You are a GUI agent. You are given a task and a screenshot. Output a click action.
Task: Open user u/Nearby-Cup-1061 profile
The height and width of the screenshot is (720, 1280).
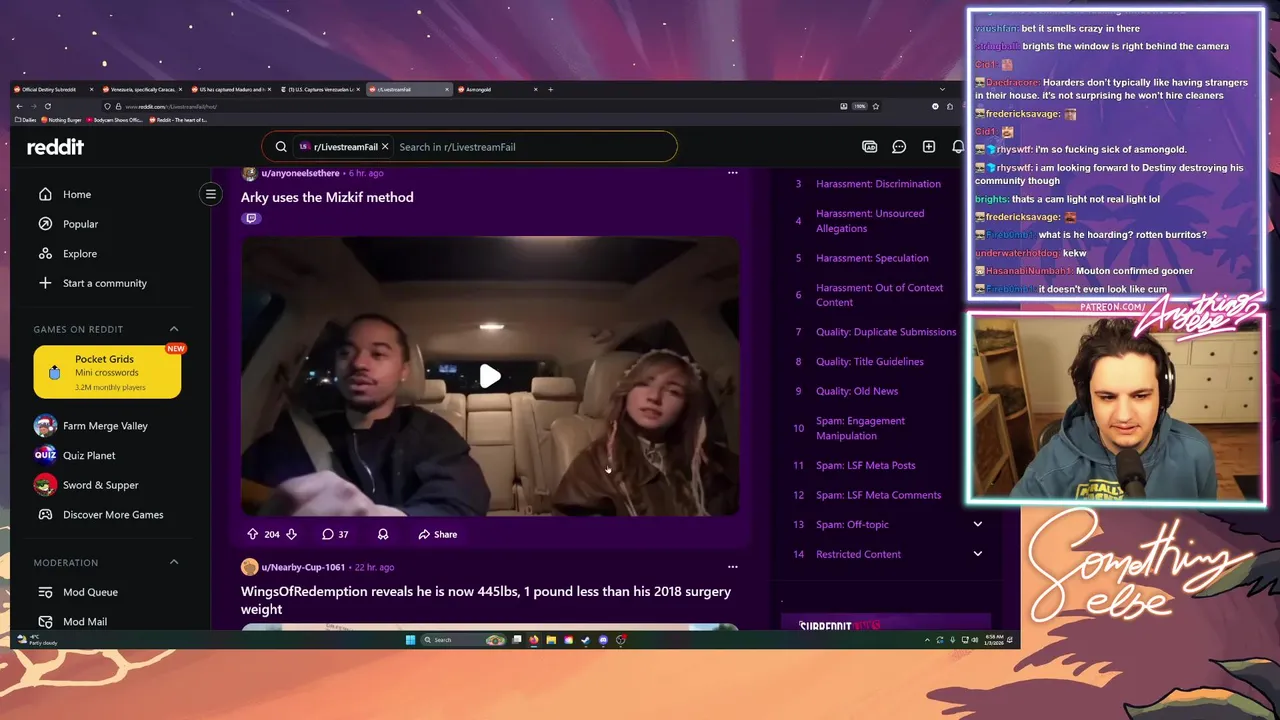click(303, 567)
